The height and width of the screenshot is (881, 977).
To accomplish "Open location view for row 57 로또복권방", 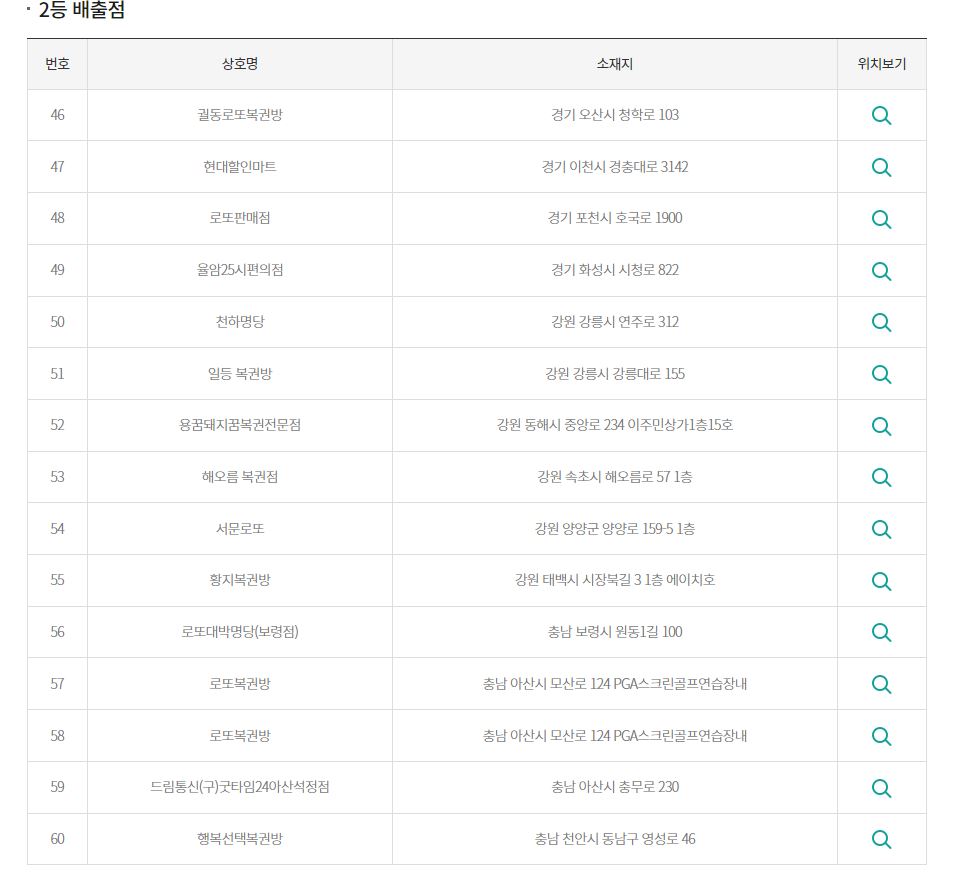I will (881, 684).
